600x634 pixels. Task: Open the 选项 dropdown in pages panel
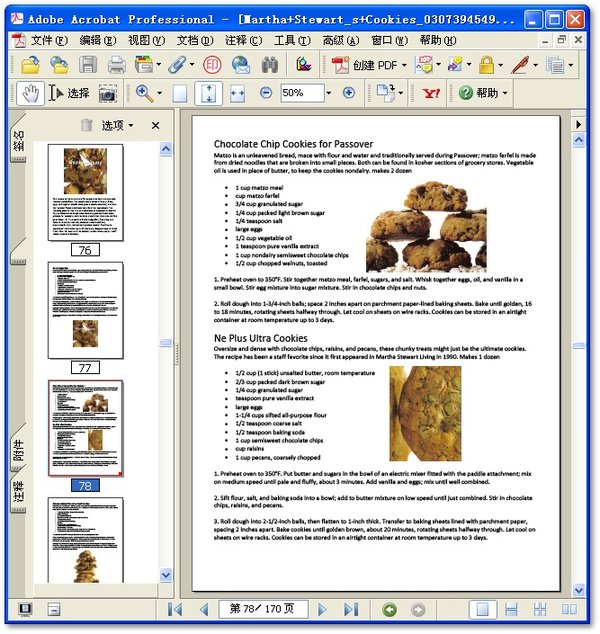[118, 125]
